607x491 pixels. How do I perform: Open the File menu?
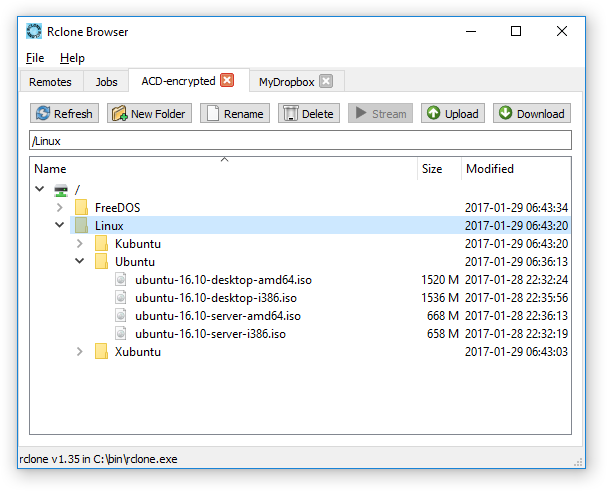pyautogui.click(x=35, y=58)
